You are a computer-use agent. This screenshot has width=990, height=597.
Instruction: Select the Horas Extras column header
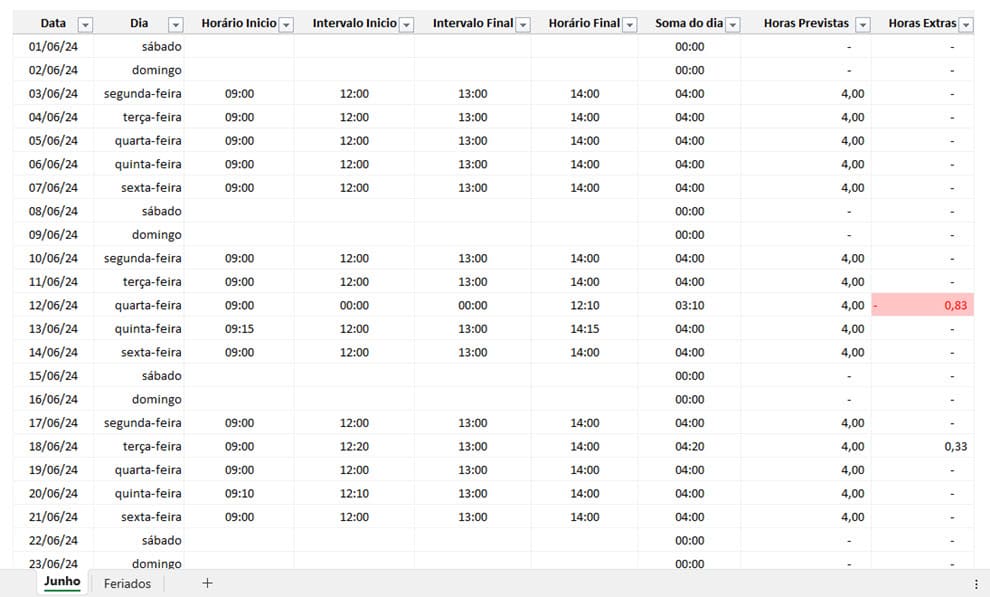[922, 23]
